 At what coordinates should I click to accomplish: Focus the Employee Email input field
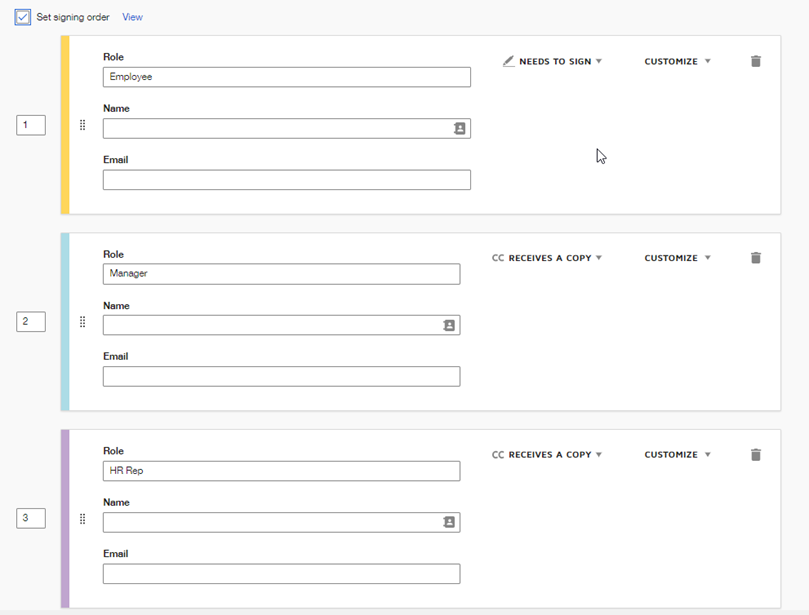[x=286, y=180]
